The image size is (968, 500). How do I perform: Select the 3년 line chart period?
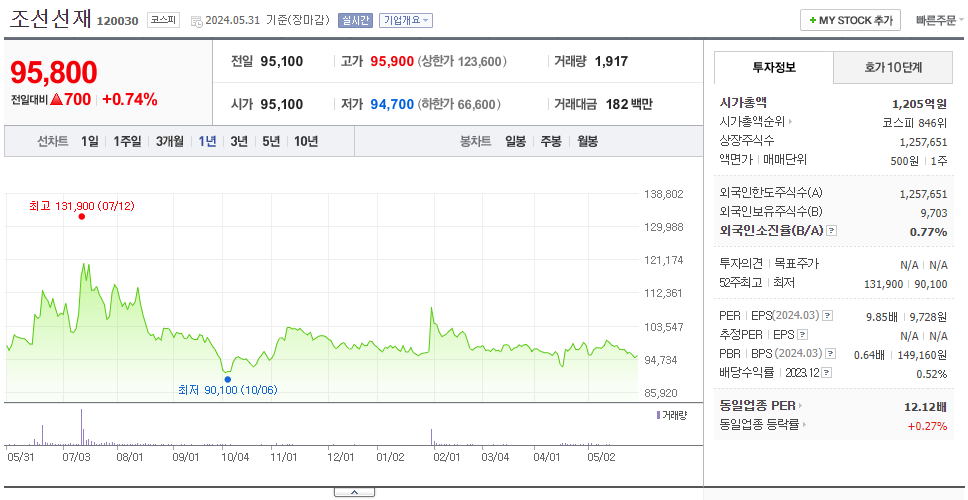pos(239,141)
